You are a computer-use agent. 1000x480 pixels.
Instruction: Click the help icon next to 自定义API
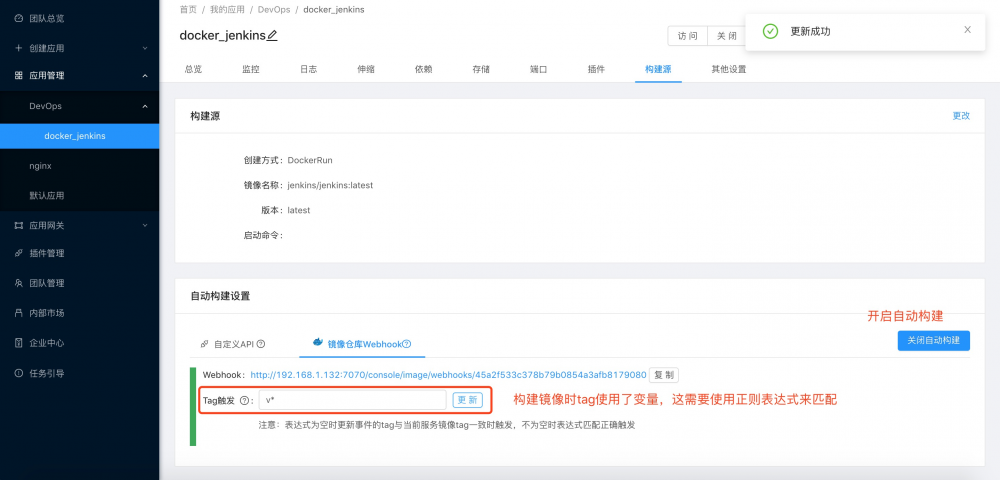pos(260,344)
